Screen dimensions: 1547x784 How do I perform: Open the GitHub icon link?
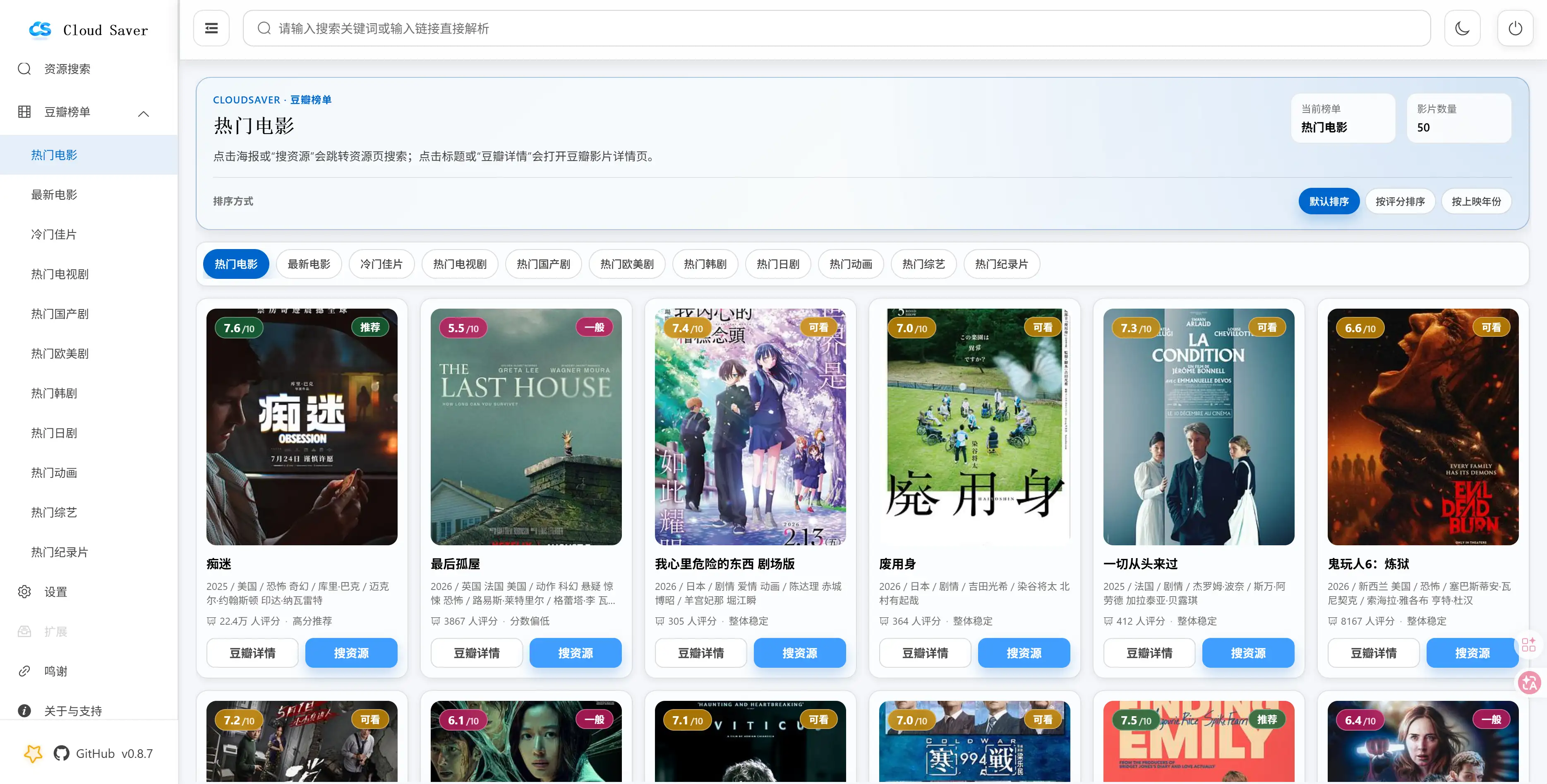61,753
